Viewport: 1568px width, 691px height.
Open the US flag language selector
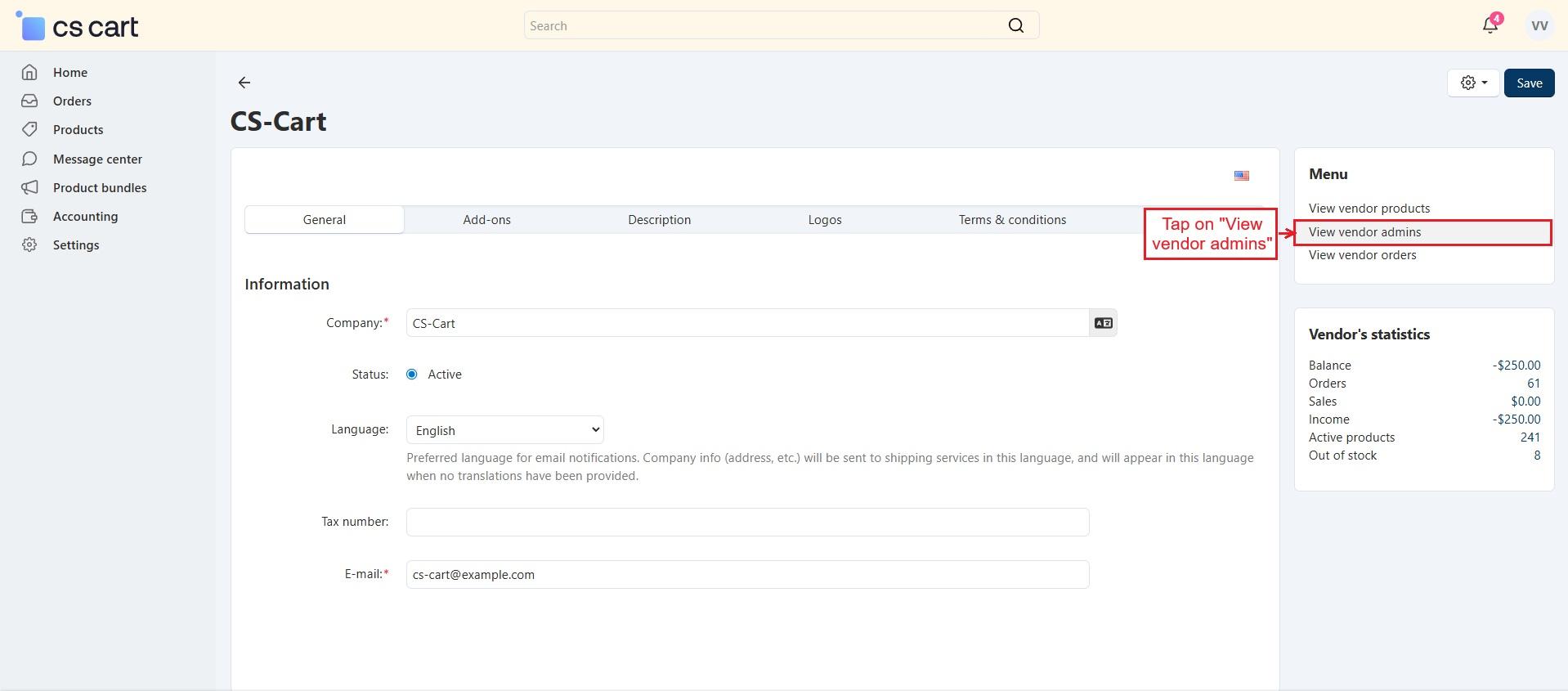[x=1241, y=176]
